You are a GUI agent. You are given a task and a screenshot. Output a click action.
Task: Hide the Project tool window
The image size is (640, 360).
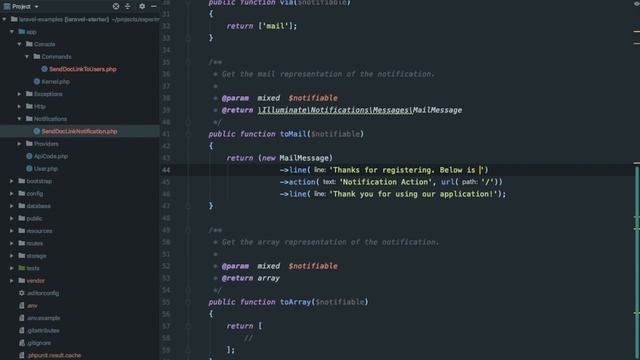point(153,7)
